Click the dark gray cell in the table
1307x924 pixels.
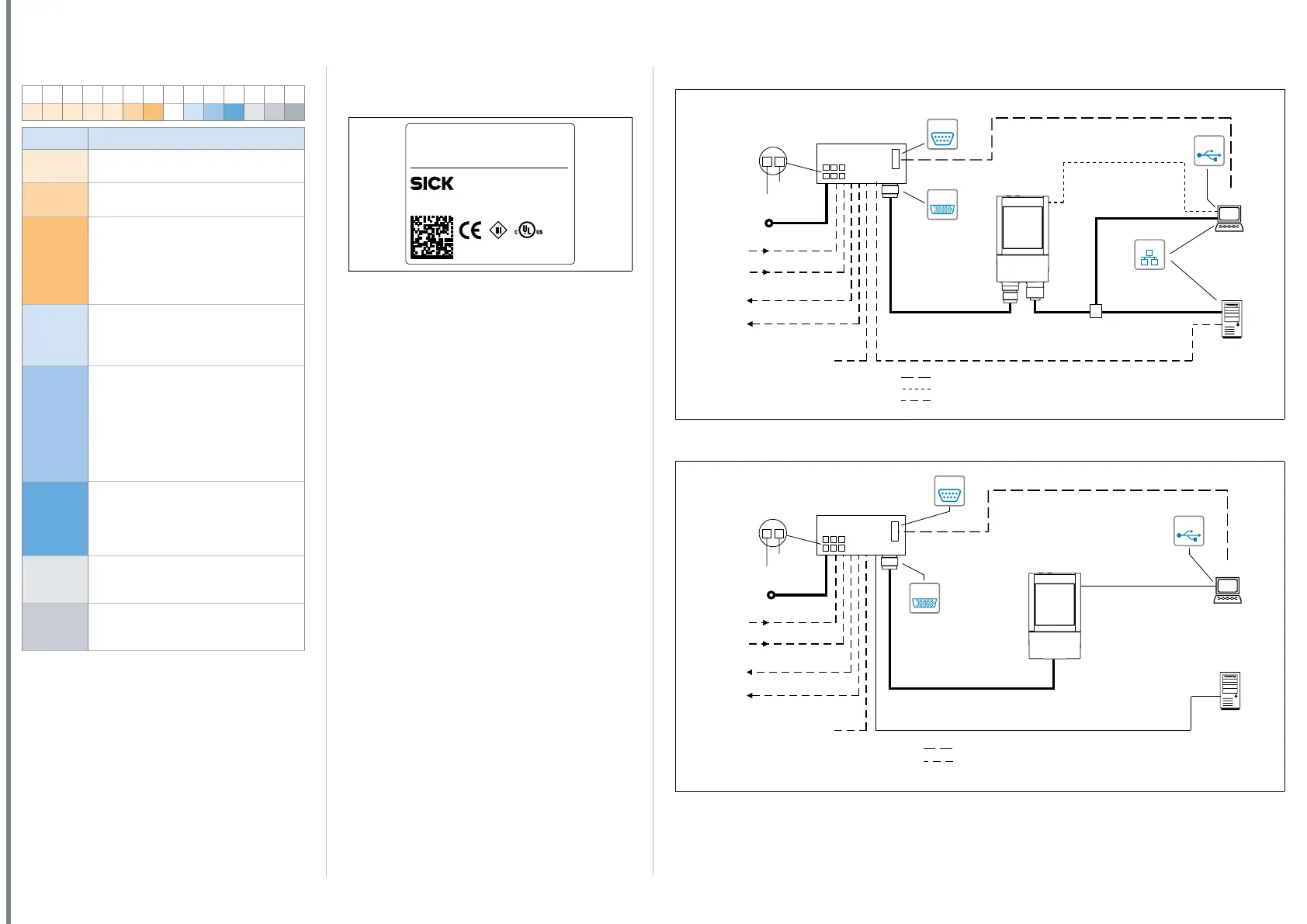[x=55, y=627]
